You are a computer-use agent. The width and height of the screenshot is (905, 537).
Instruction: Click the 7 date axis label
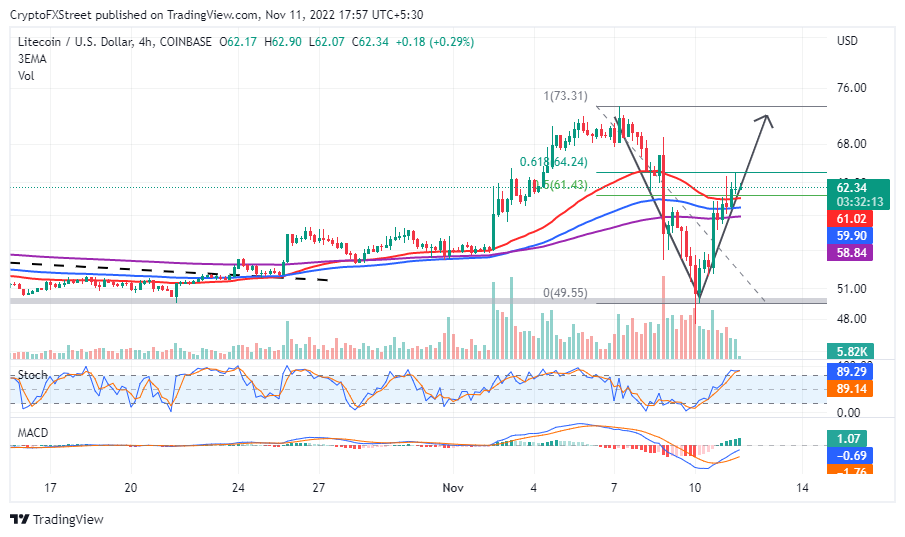[x=614, y=488]
